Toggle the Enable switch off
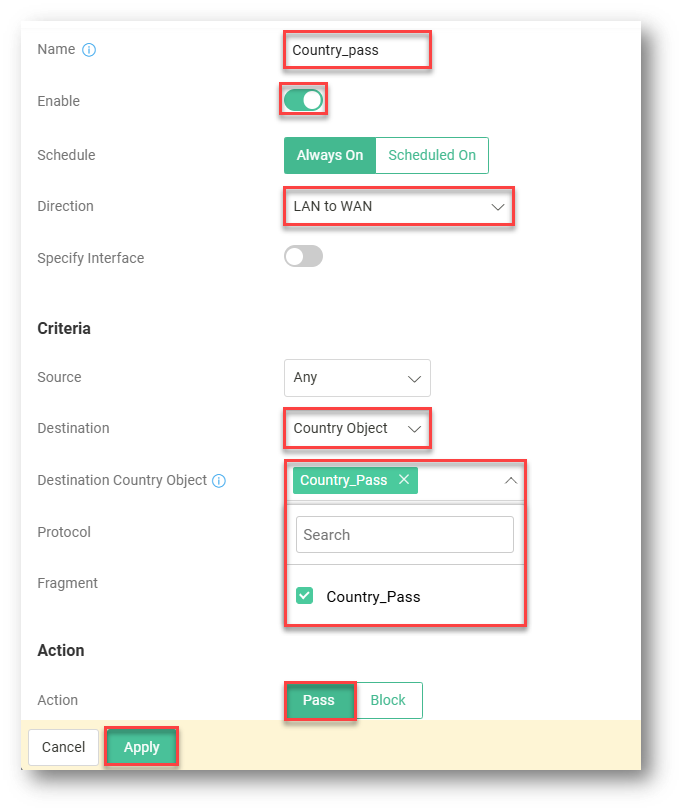Screen dimensions: 683x812 click(x=303, y=100)
